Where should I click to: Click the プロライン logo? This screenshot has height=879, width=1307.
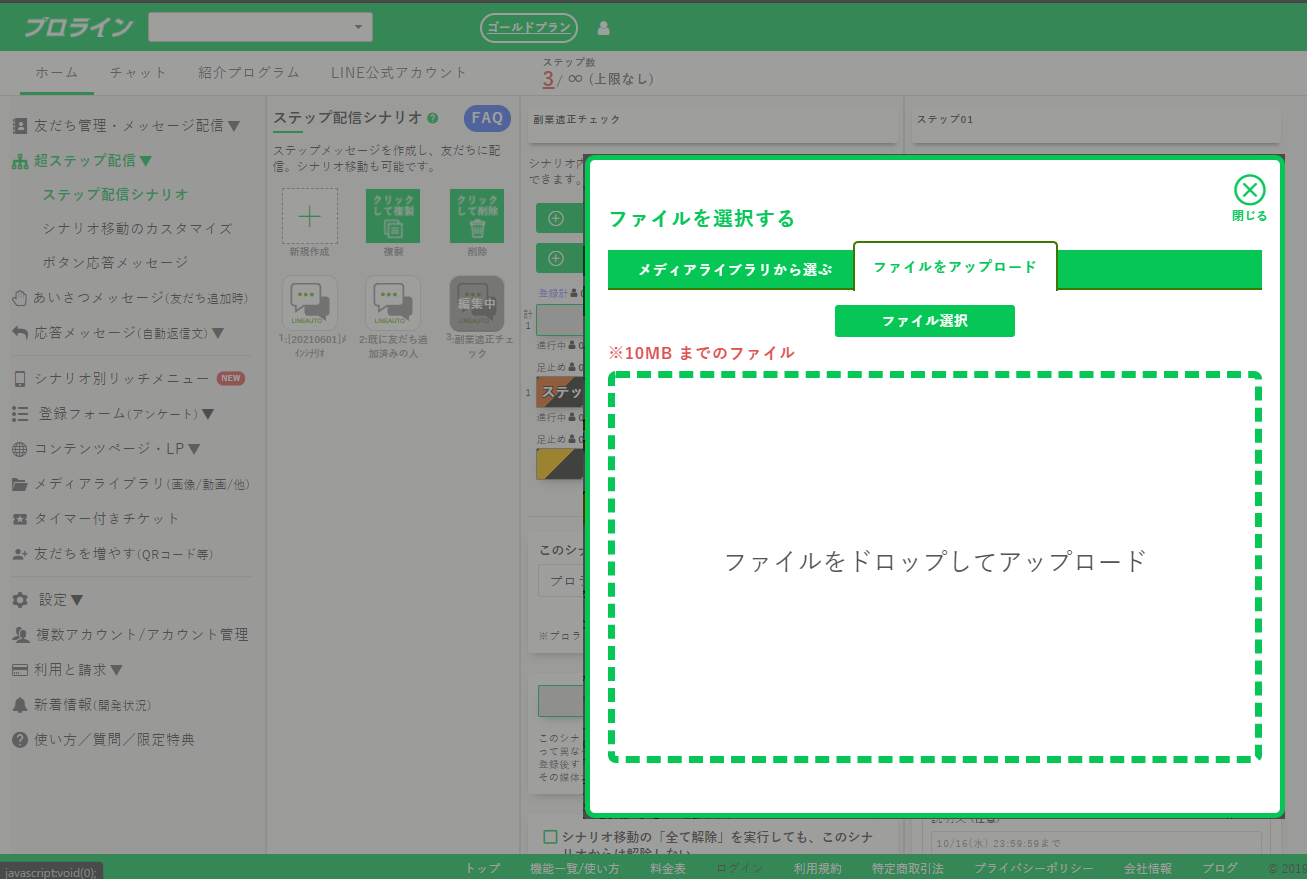click(78, 27)
